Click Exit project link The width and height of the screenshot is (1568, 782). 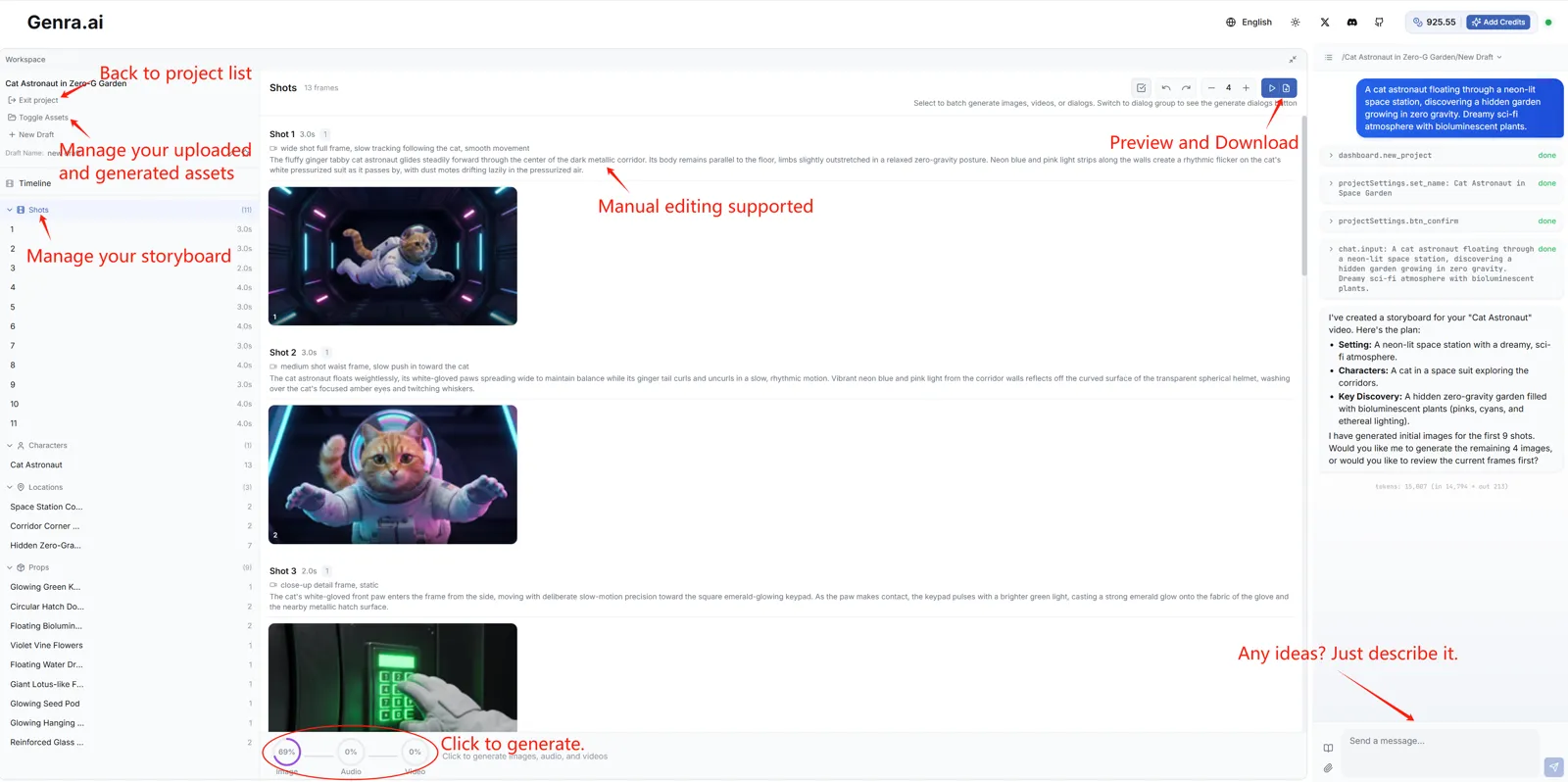(x=37, y=100)
